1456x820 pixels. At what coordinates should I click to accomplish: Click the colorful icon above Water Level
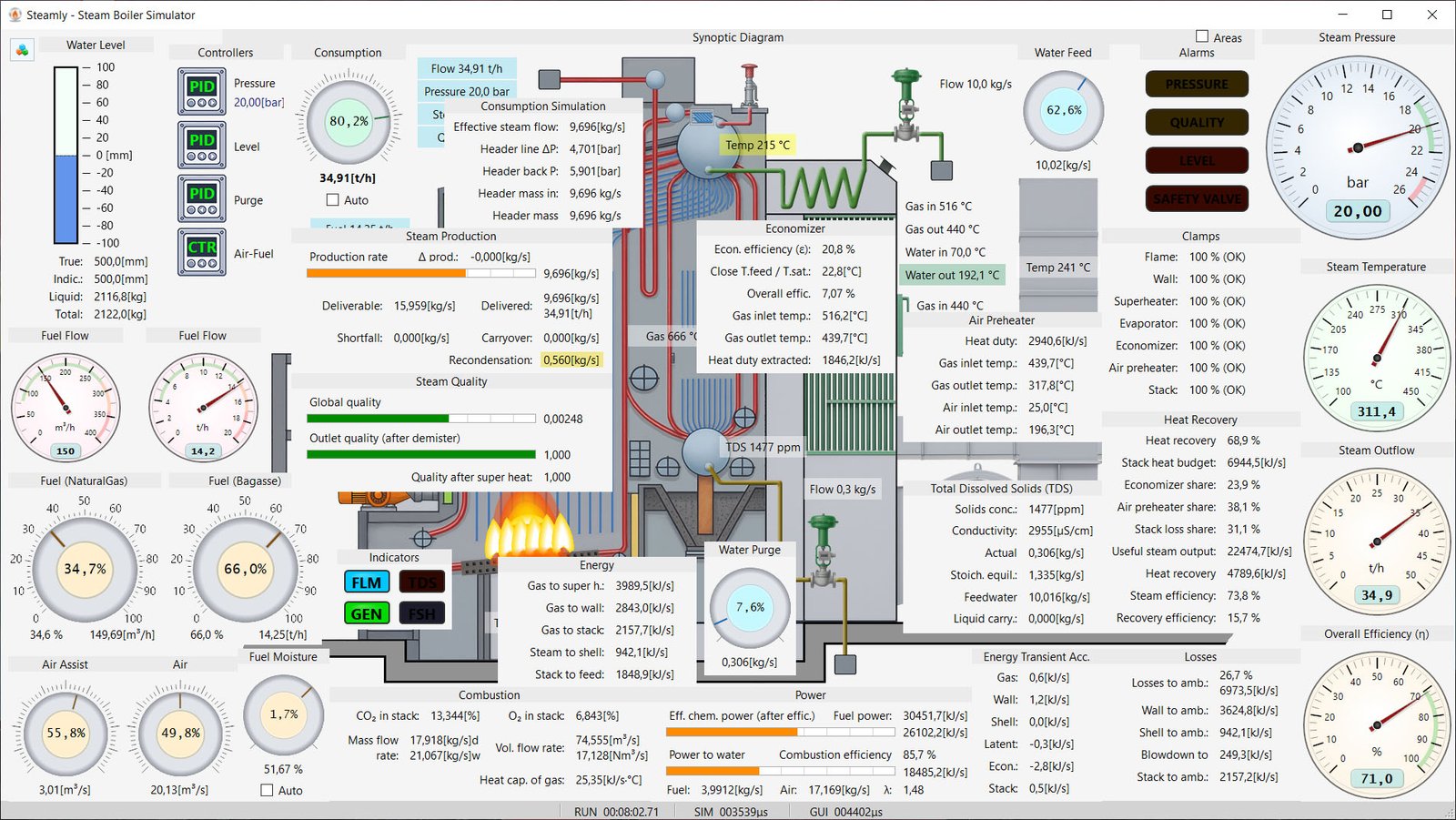tap(22, 50)
